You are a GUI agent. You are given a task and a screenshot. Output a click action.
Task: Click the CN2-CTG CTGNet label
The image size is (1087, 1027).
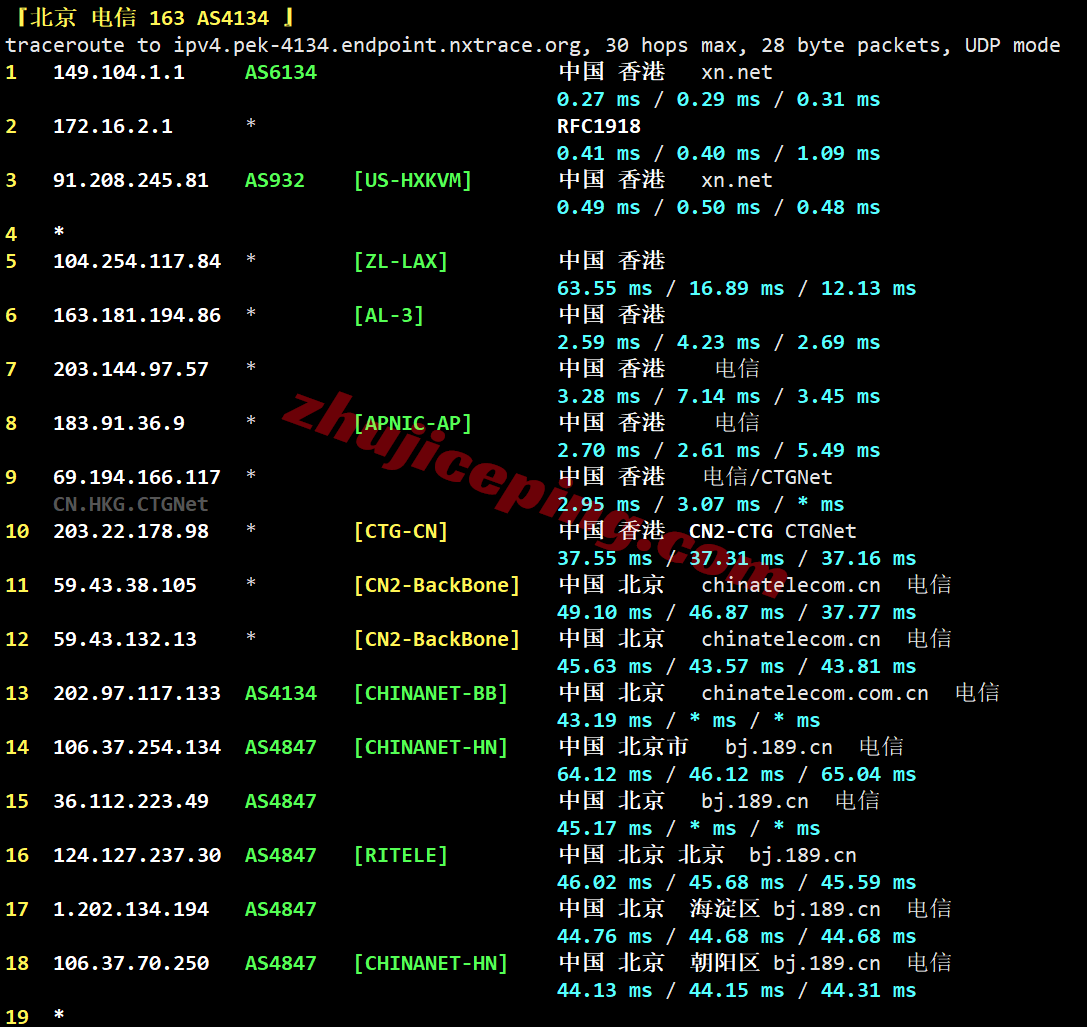tap(773, 532)
